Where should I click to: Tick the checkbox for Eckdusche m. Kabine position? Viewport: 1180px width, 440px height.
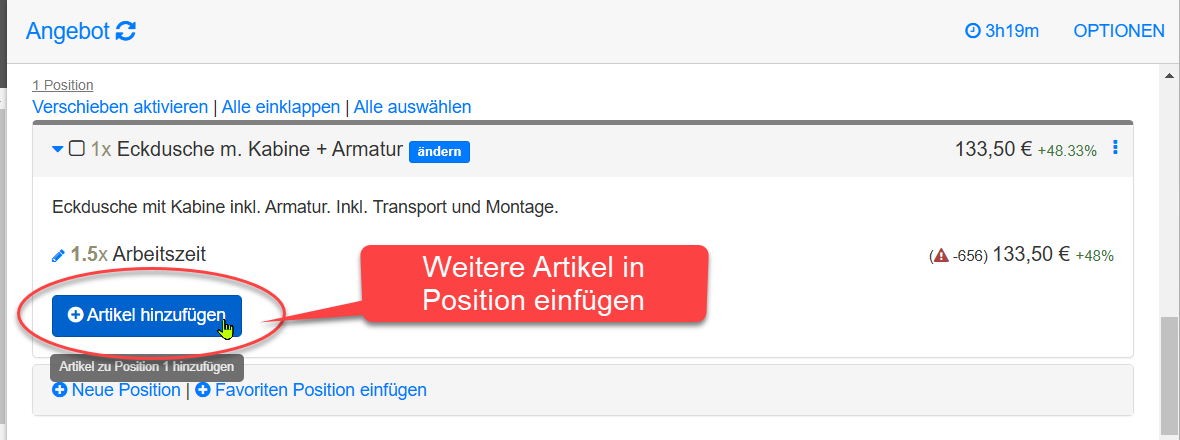76,149
